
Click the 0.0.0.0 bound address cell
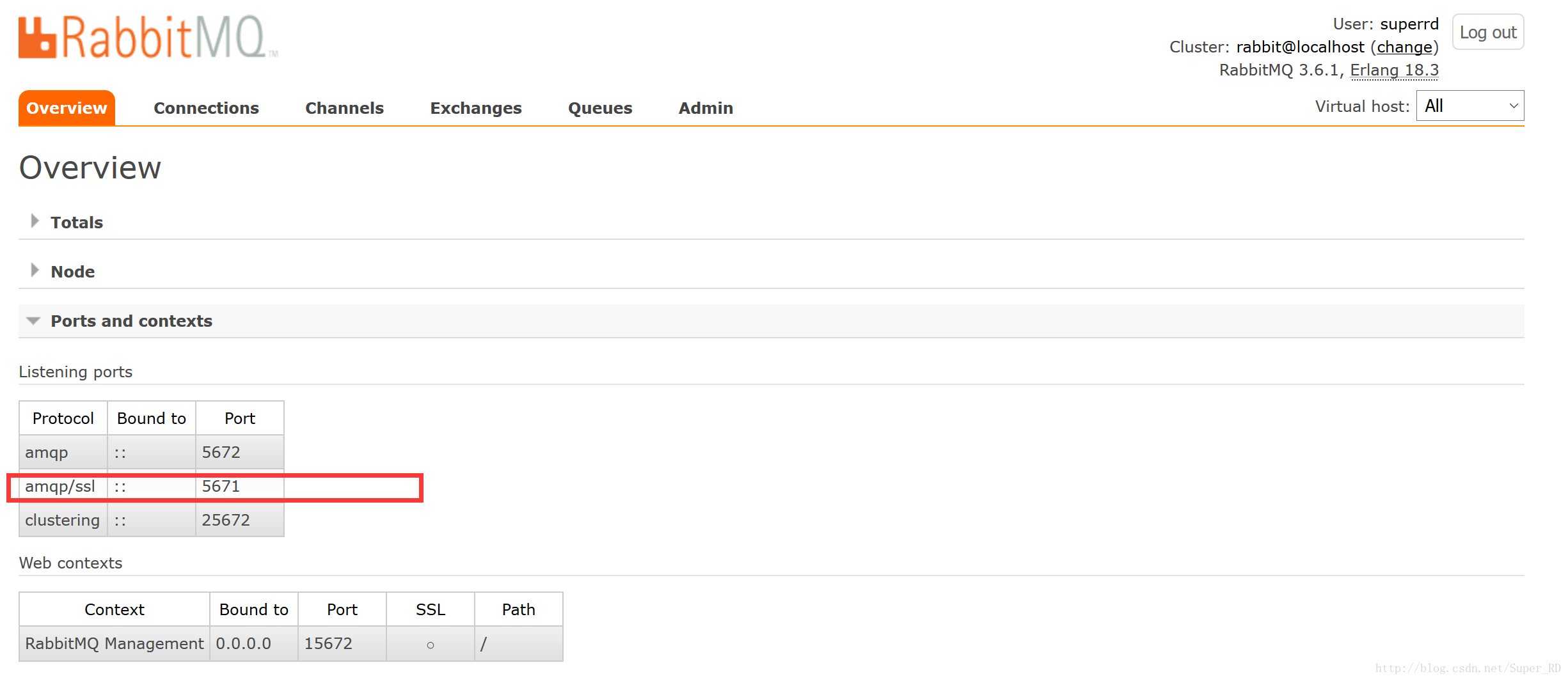254,643
